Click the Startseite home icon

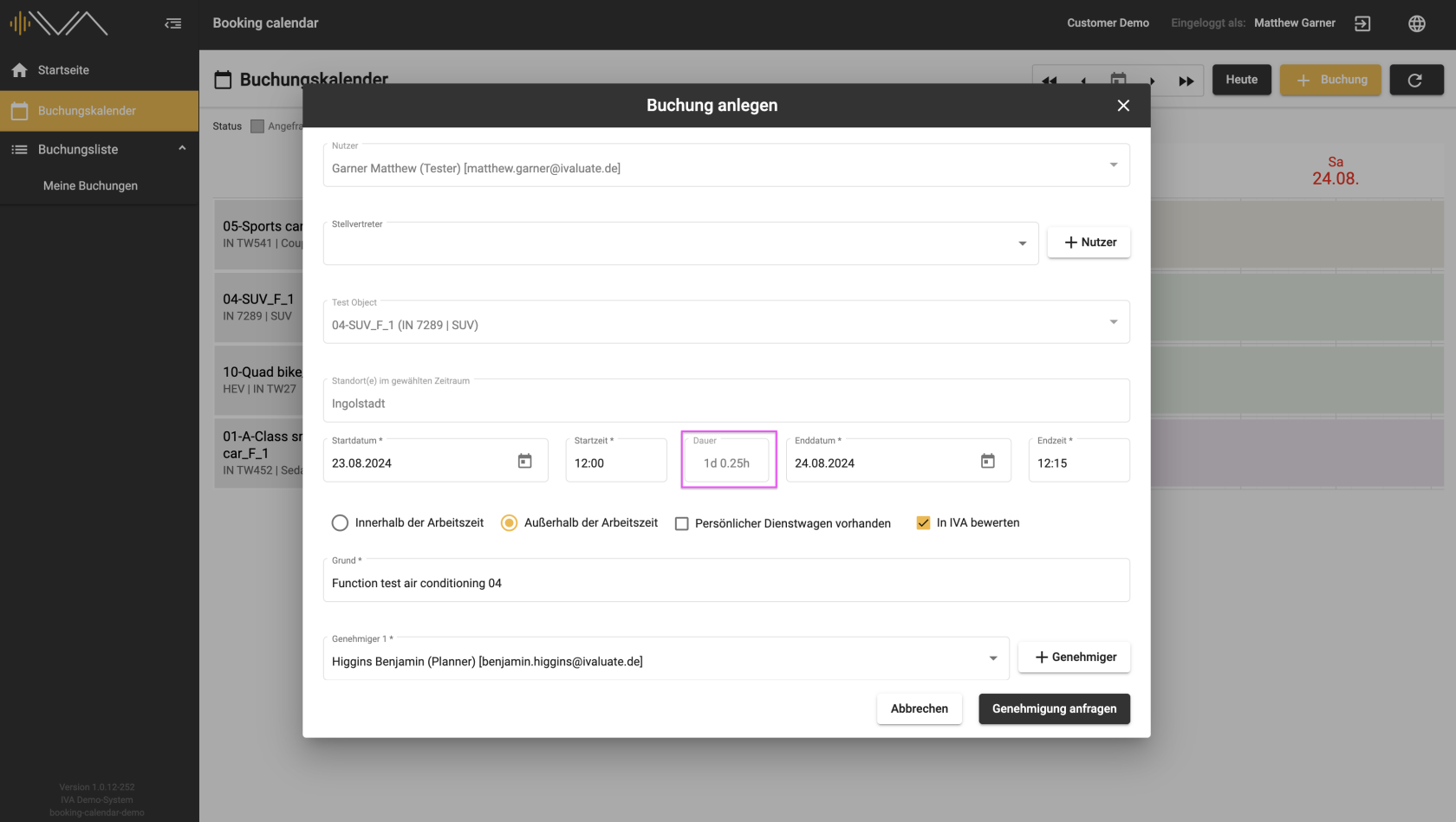point(19,70)
